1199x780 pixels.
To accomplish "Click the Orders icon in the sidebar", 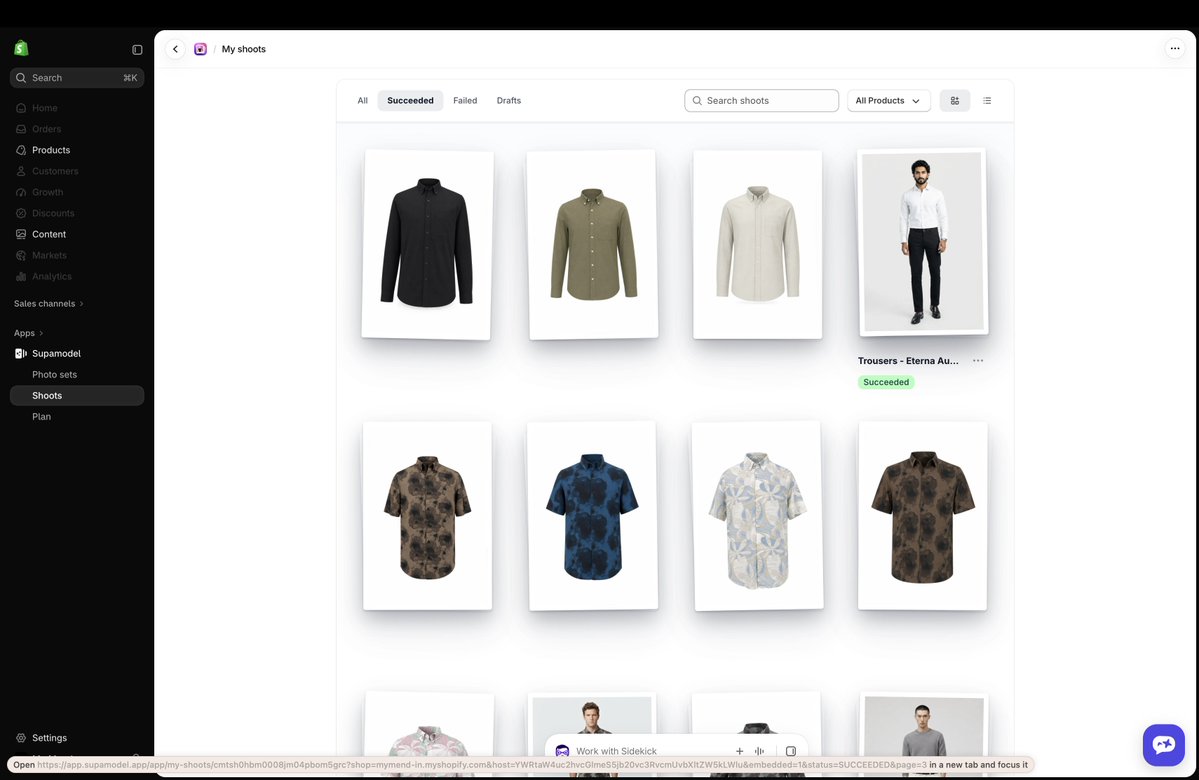I will [x=21, y=129].
